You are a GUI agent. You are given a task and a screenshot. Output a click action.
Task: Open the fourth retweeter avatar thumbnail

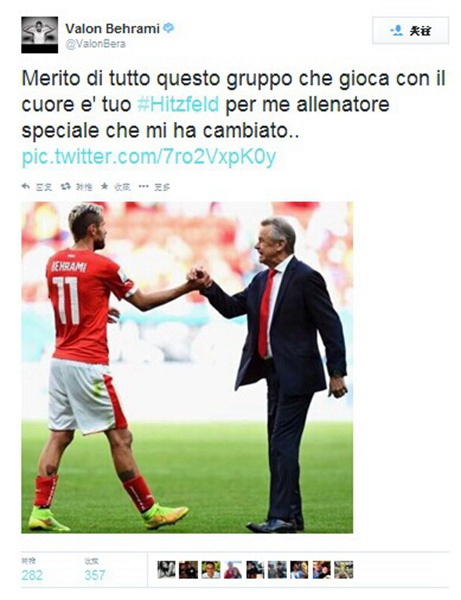click(233, 569)
